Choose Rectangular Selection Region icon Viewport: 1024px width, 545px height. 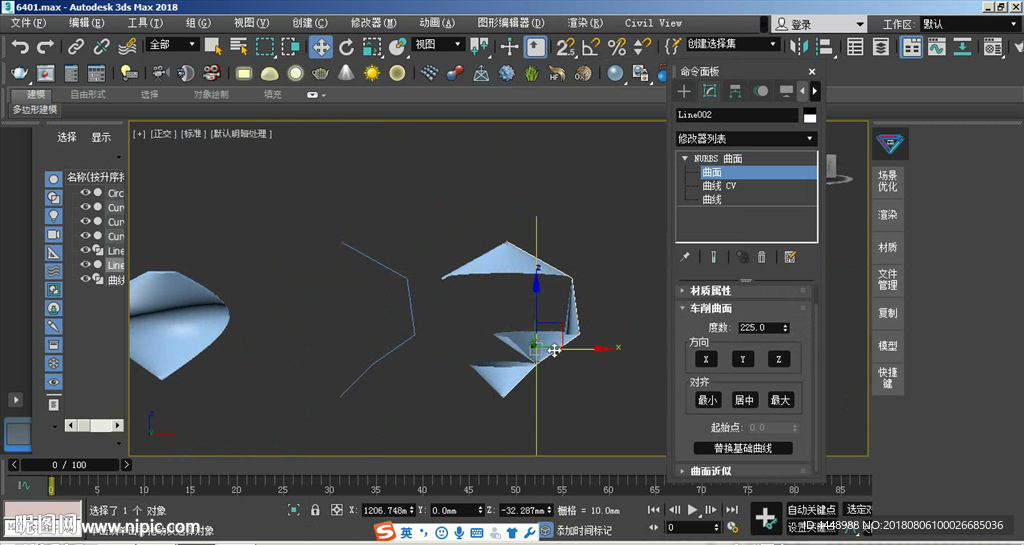click(x=264, y=46)
